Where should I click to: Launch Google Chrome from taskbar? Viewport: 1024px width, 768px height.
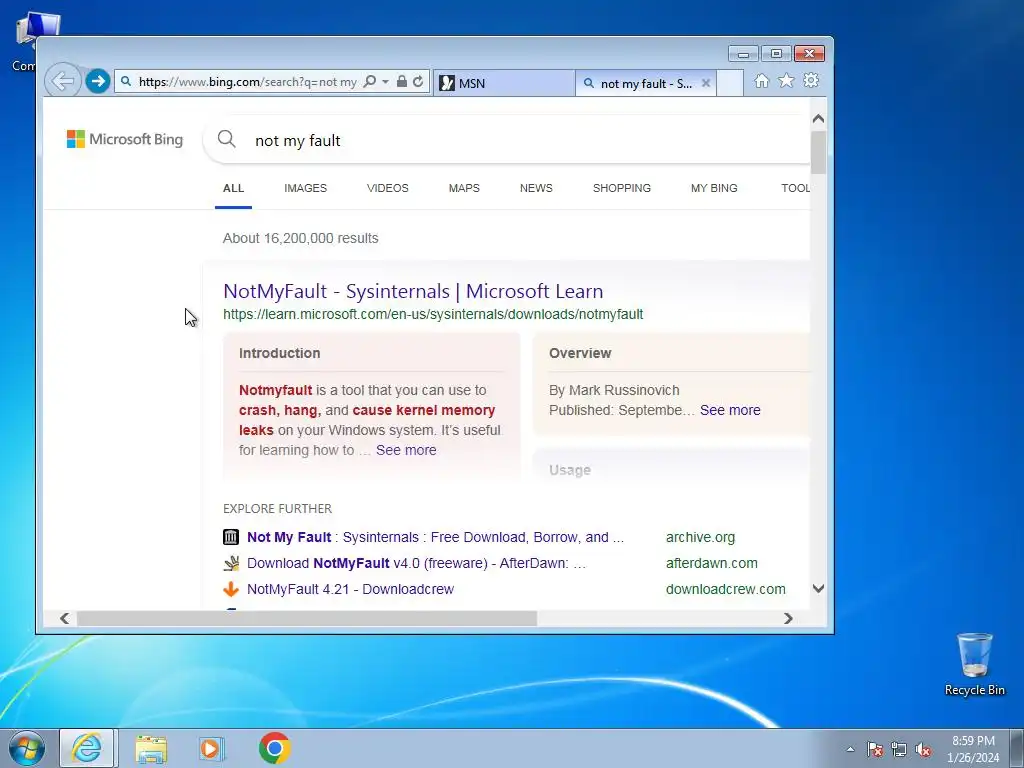coord(274,748)
